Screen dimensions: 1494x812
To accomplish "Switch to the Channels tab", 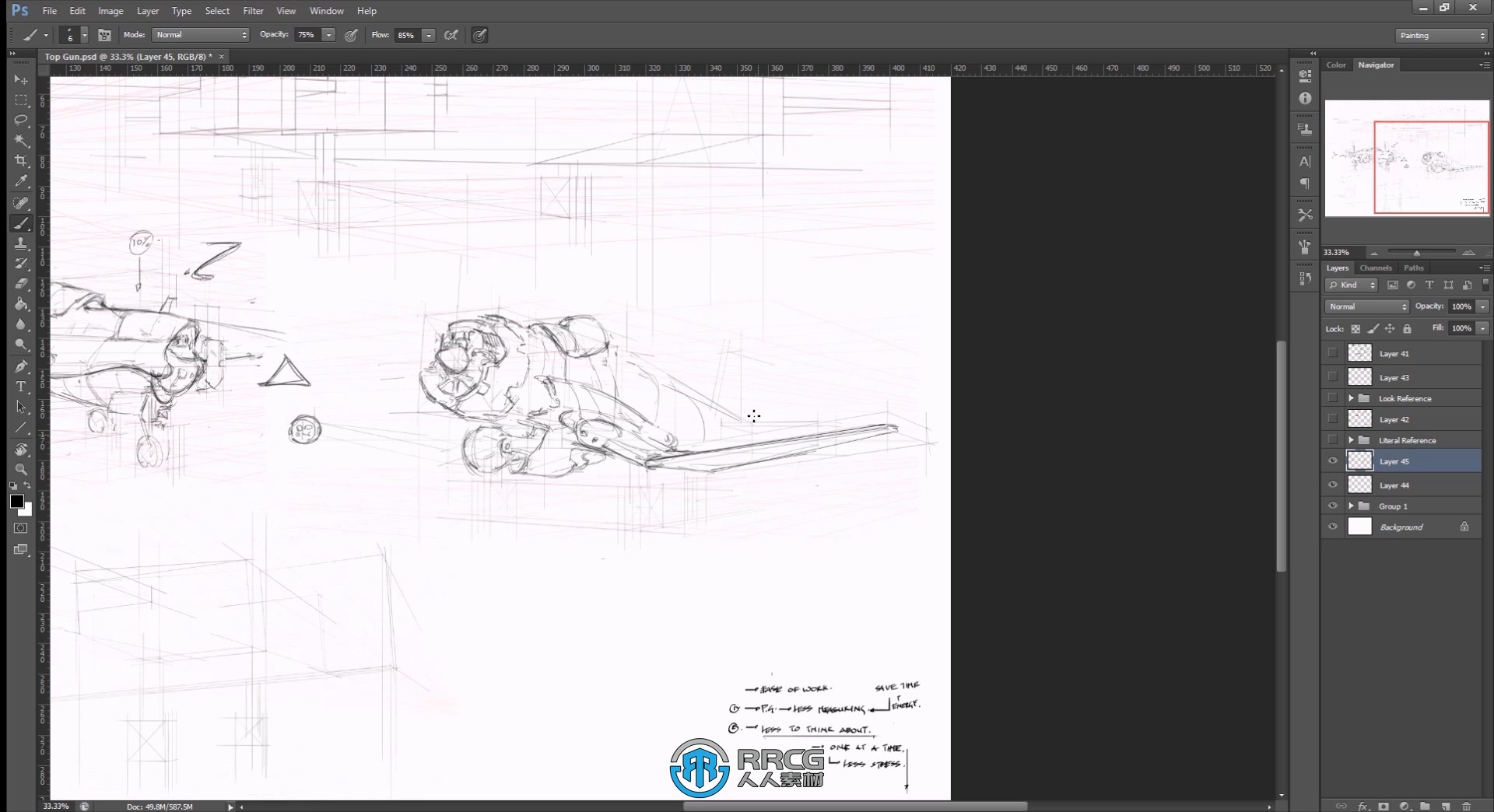I will [x=1376, y=268].
